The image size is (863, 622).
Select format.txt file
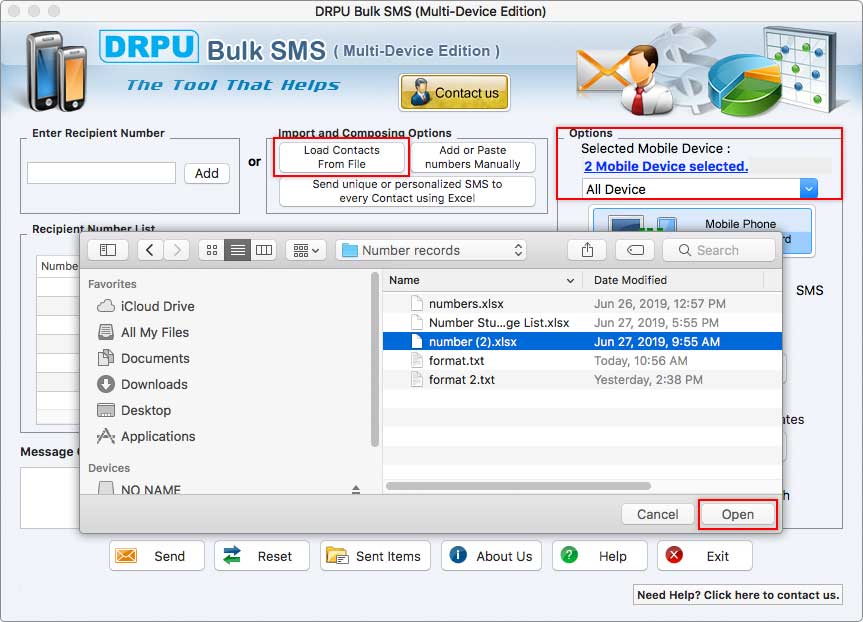582,361
